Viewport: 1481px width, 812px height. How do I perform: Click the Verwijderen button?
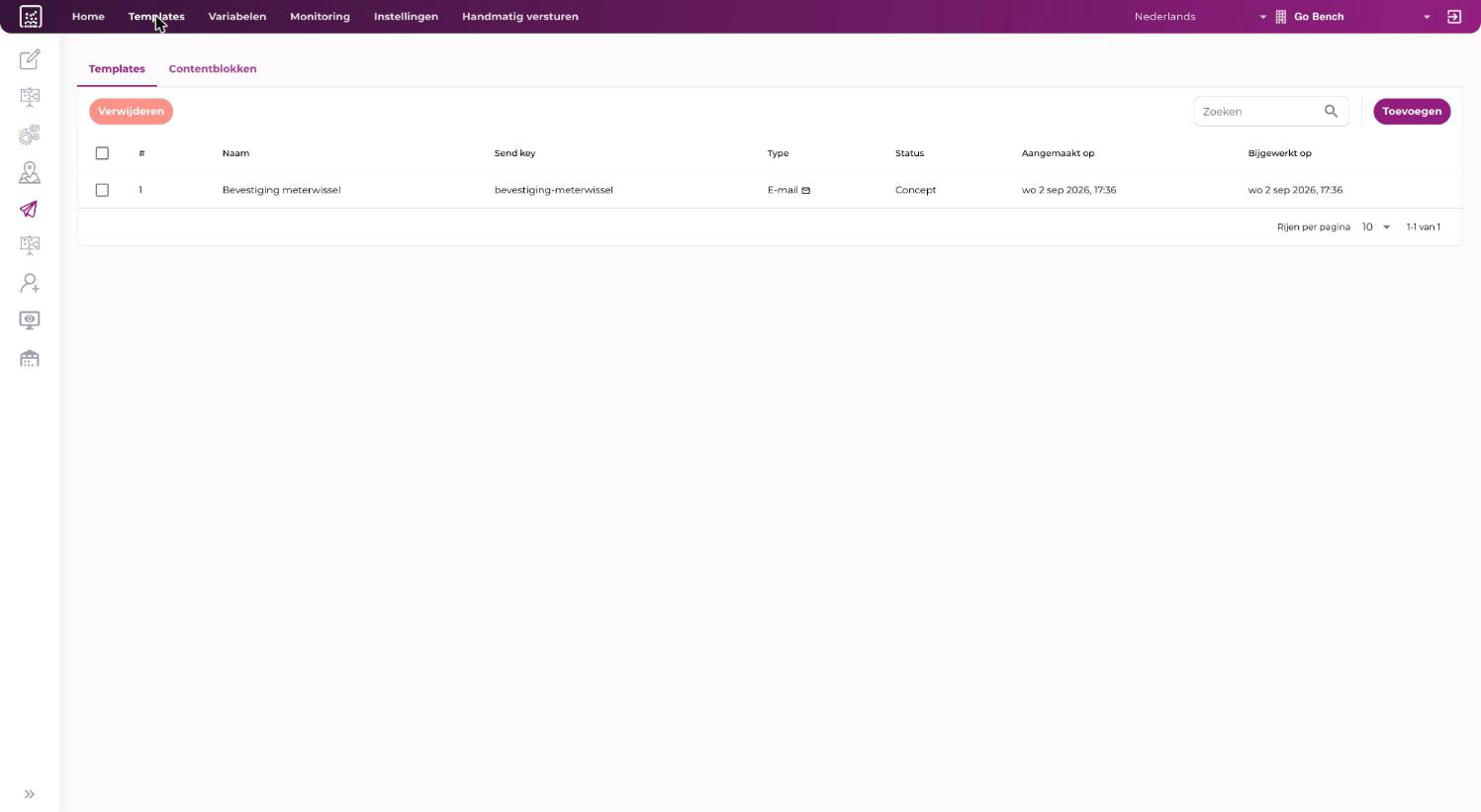tap(131, 112)
